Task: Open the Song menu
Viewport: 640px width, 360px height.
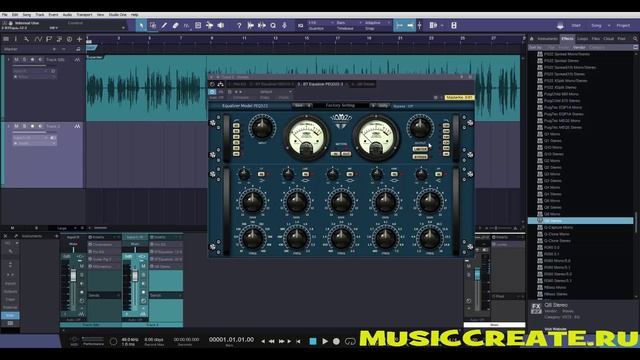Action: [x=27, y=15]
